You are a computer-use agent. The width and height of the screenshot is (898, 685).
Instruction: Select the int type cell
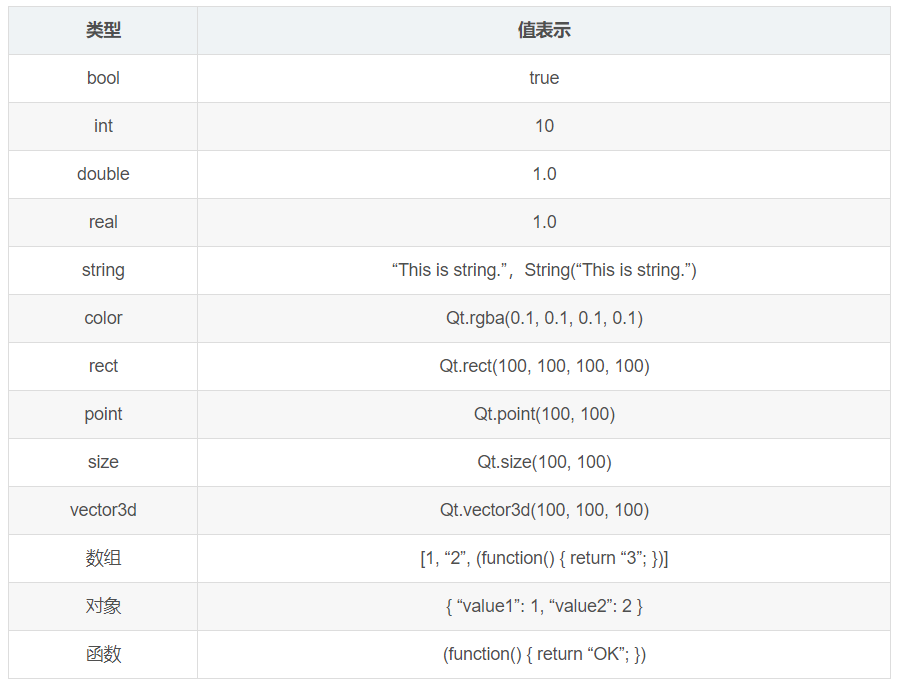(x=103, y=126)
